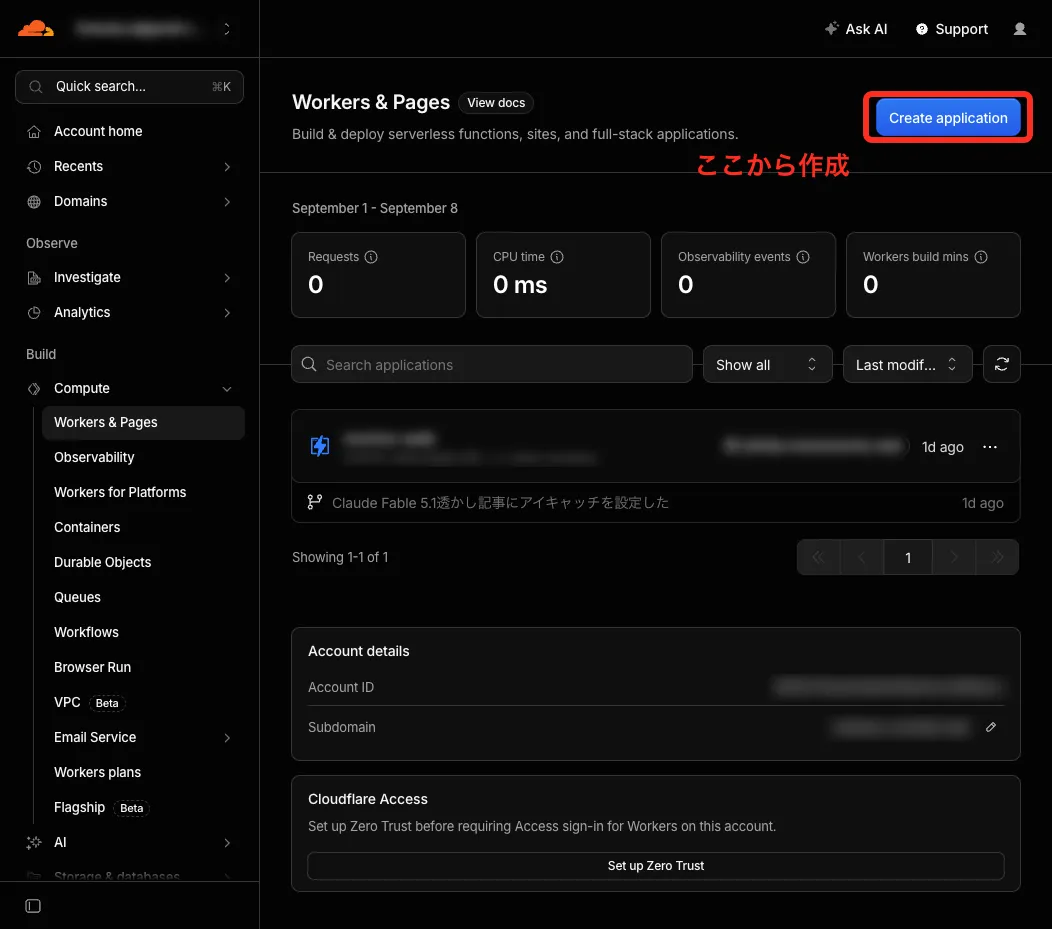Click the Compute icon
Screen dimensions: 1052x929
[34, 388]
